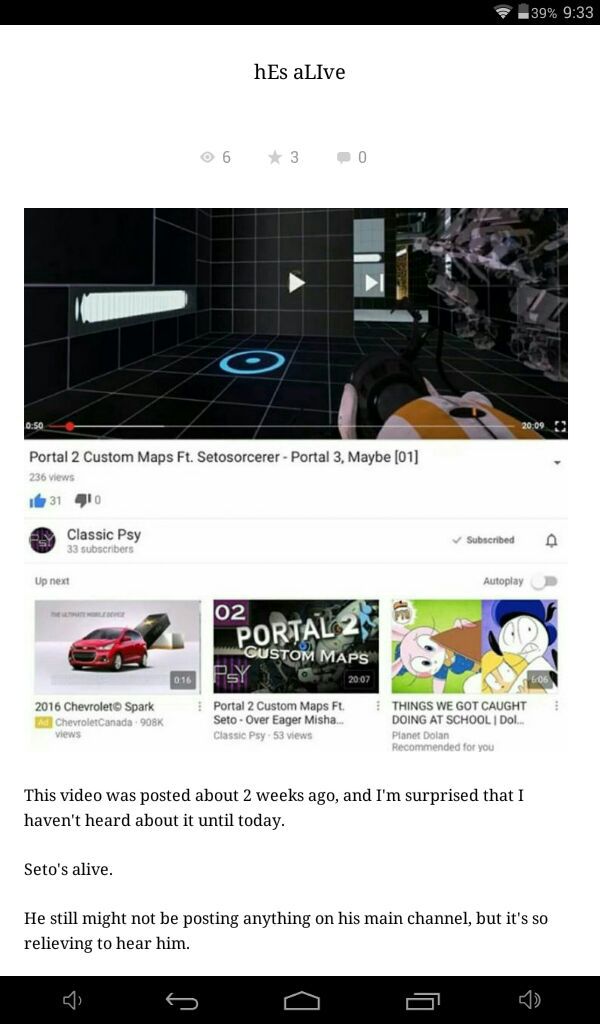This screenshot has width=600, height=1024.
Task: Skip to next video in player
Action: tap(374, 282)
